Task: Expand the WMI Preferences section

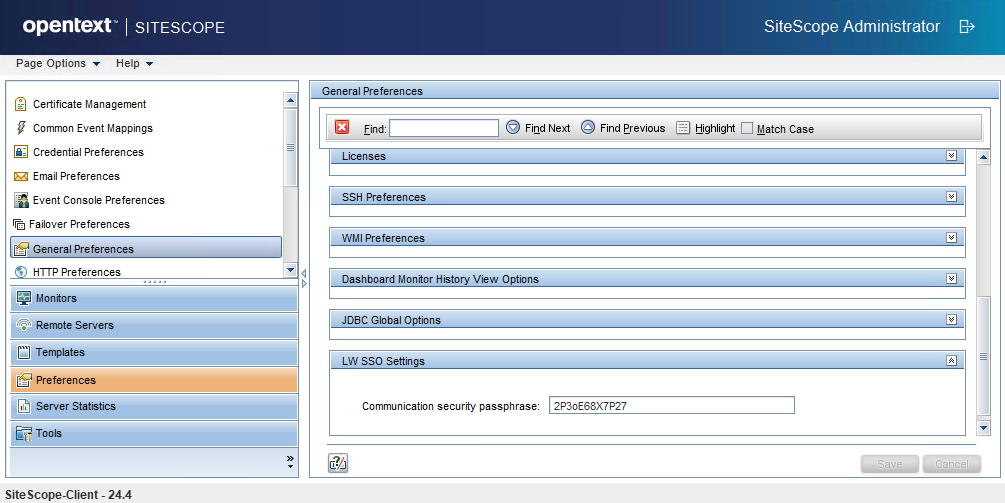Action: point(951,238)
